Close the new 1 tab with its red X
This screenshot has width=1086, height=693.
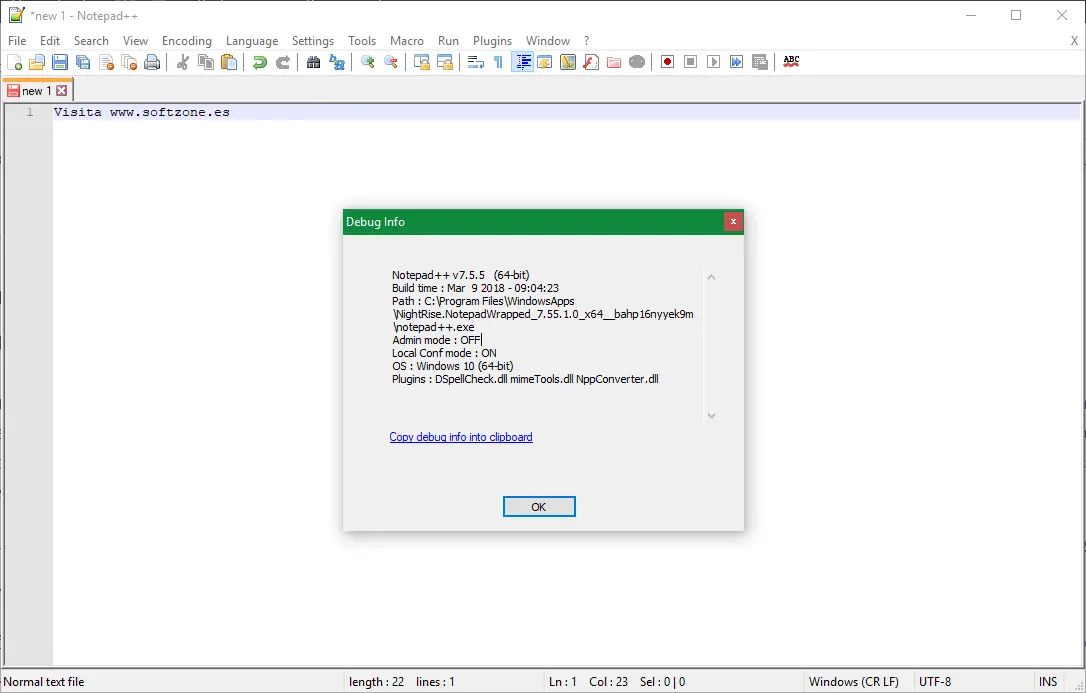click(x=62, y=91)
